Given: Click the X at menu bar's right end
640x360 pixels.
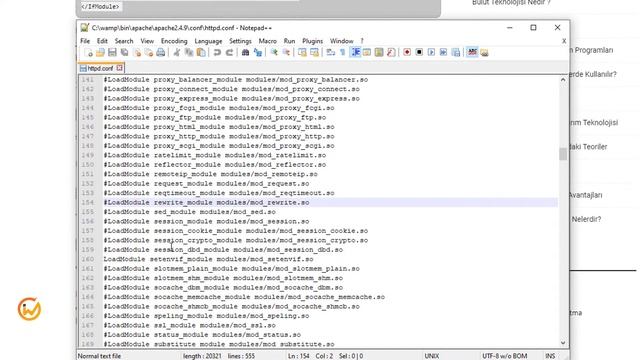Looking at the screenshot, I should pos(564,41).
